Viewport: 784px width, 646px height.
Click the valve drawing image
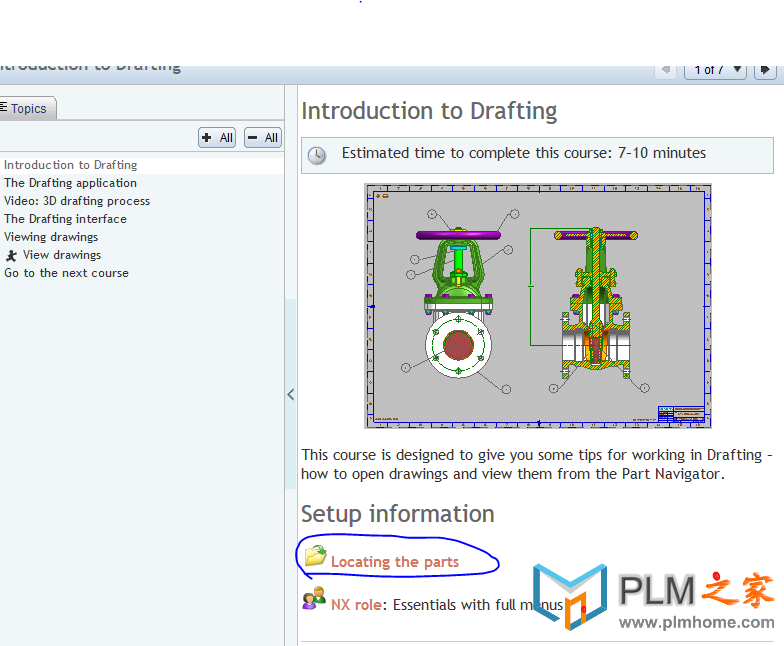pyautogui.click(x=538, y=306)
